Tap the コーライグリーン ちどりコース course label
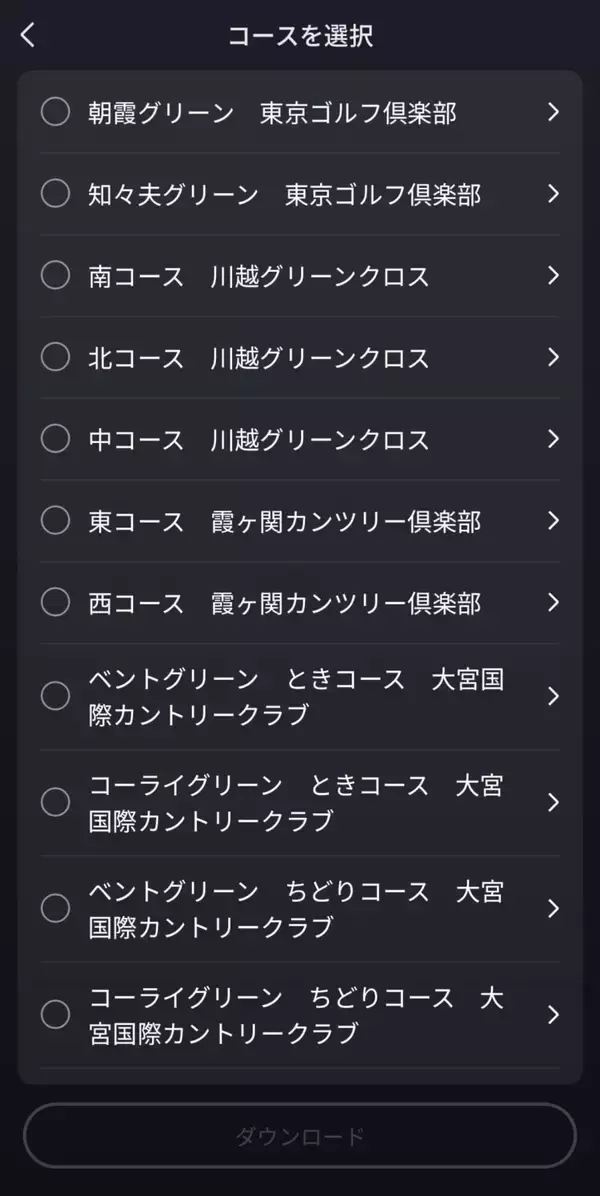The image size is (600, 1196). 295,1015
